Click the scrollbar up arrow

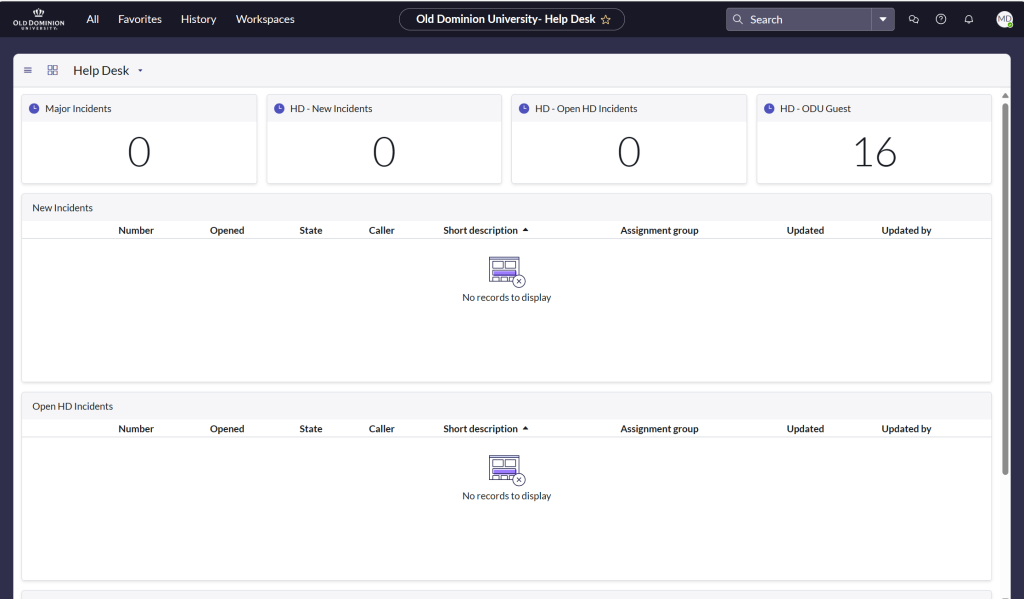pyautogui.click(x=1005, y=95)
